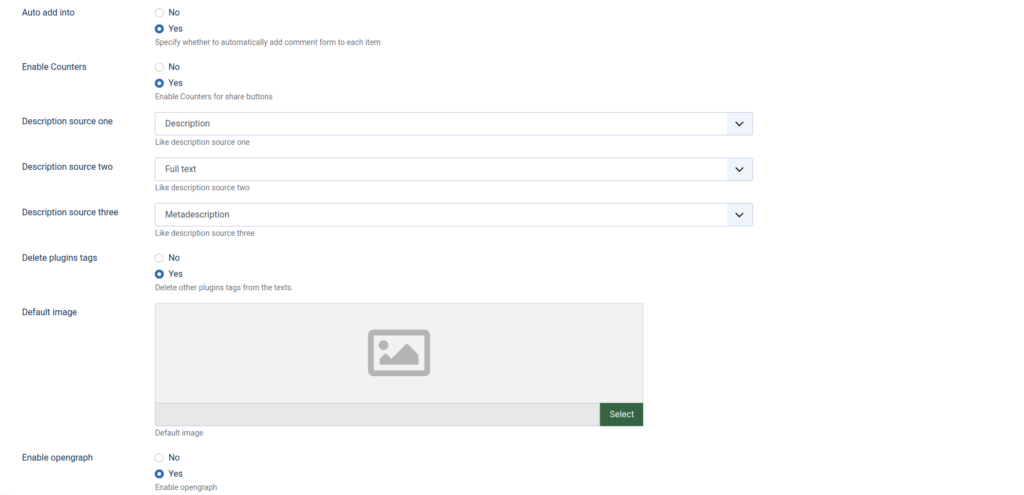
Task: Set Delete plugins tags to Yes
Action: 159,274
